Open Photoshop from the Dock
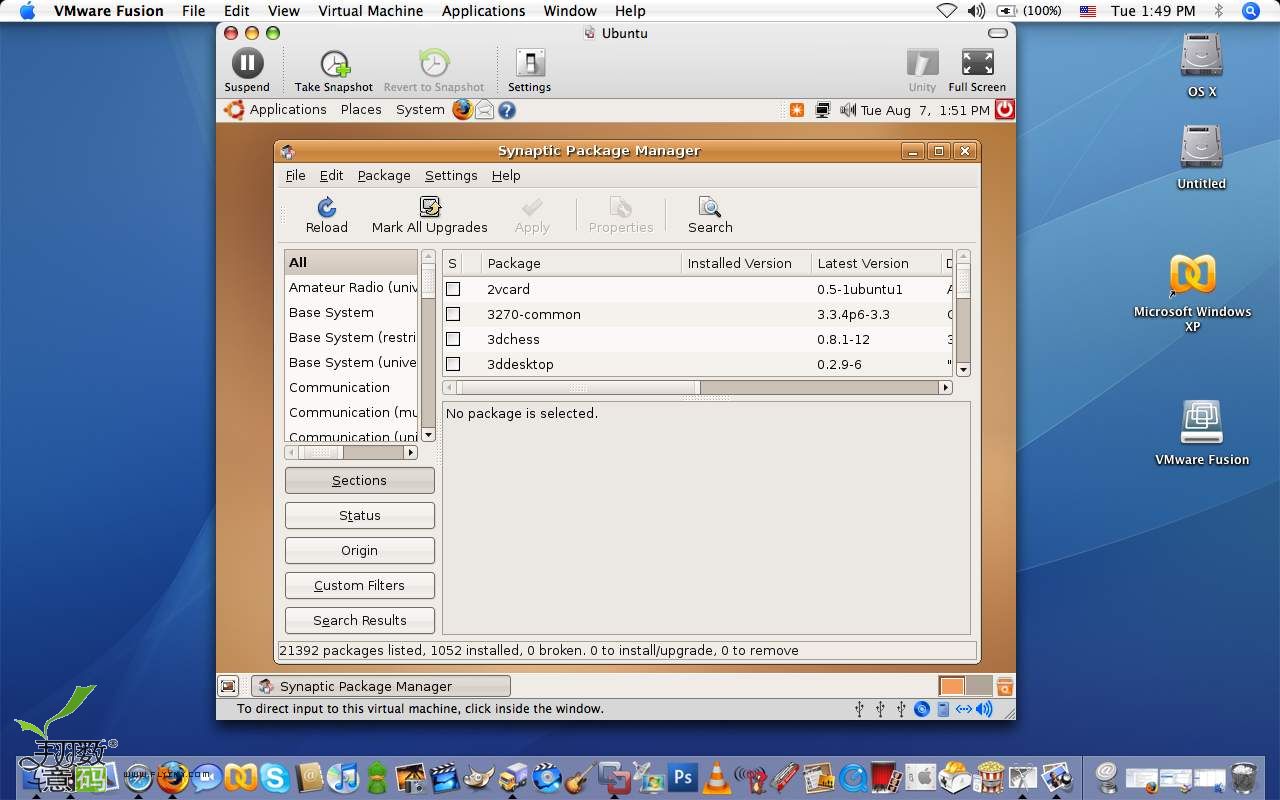Screen dimensions: 1280x800 pos(684,776)
